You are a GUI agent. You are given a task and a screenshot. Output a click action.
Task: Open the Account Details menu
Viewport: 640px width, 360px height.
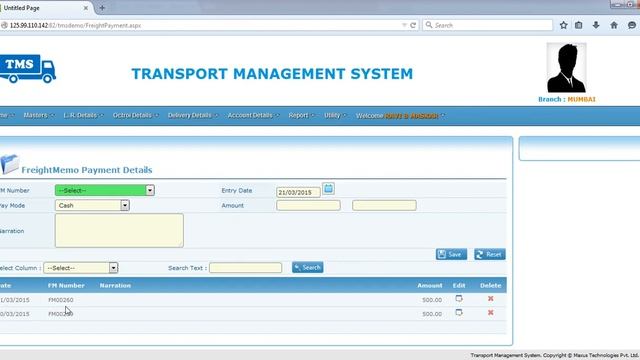click(x=253, y=116)
